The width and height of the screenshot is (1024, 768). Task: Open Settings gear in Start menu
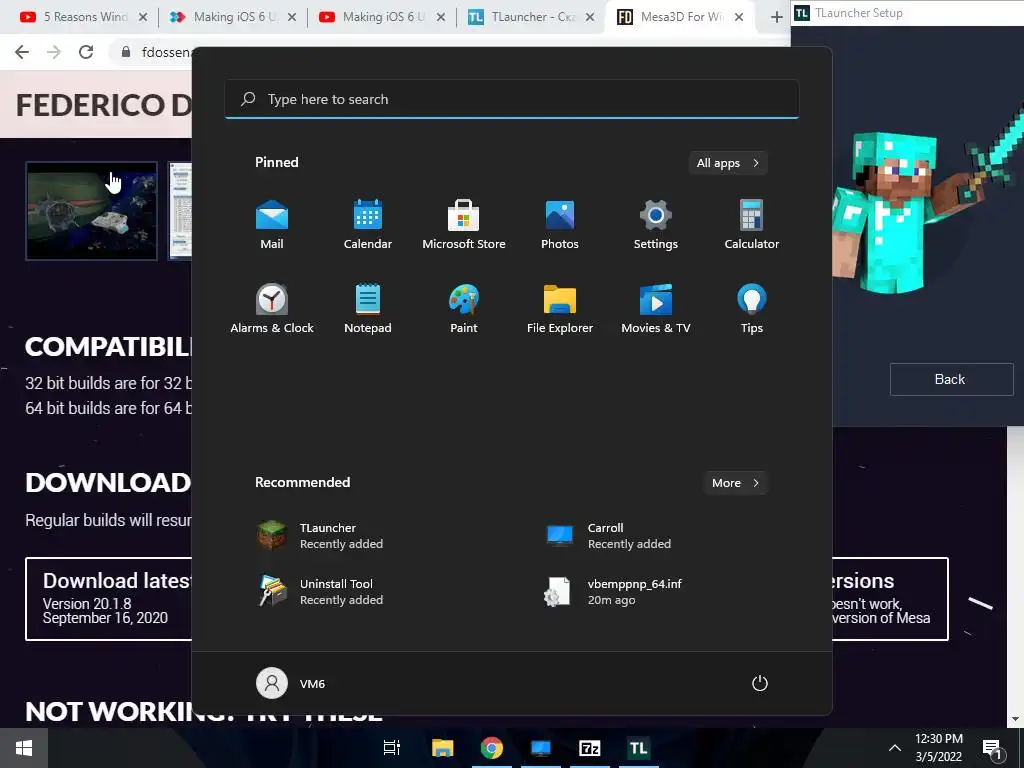(656, 224)
